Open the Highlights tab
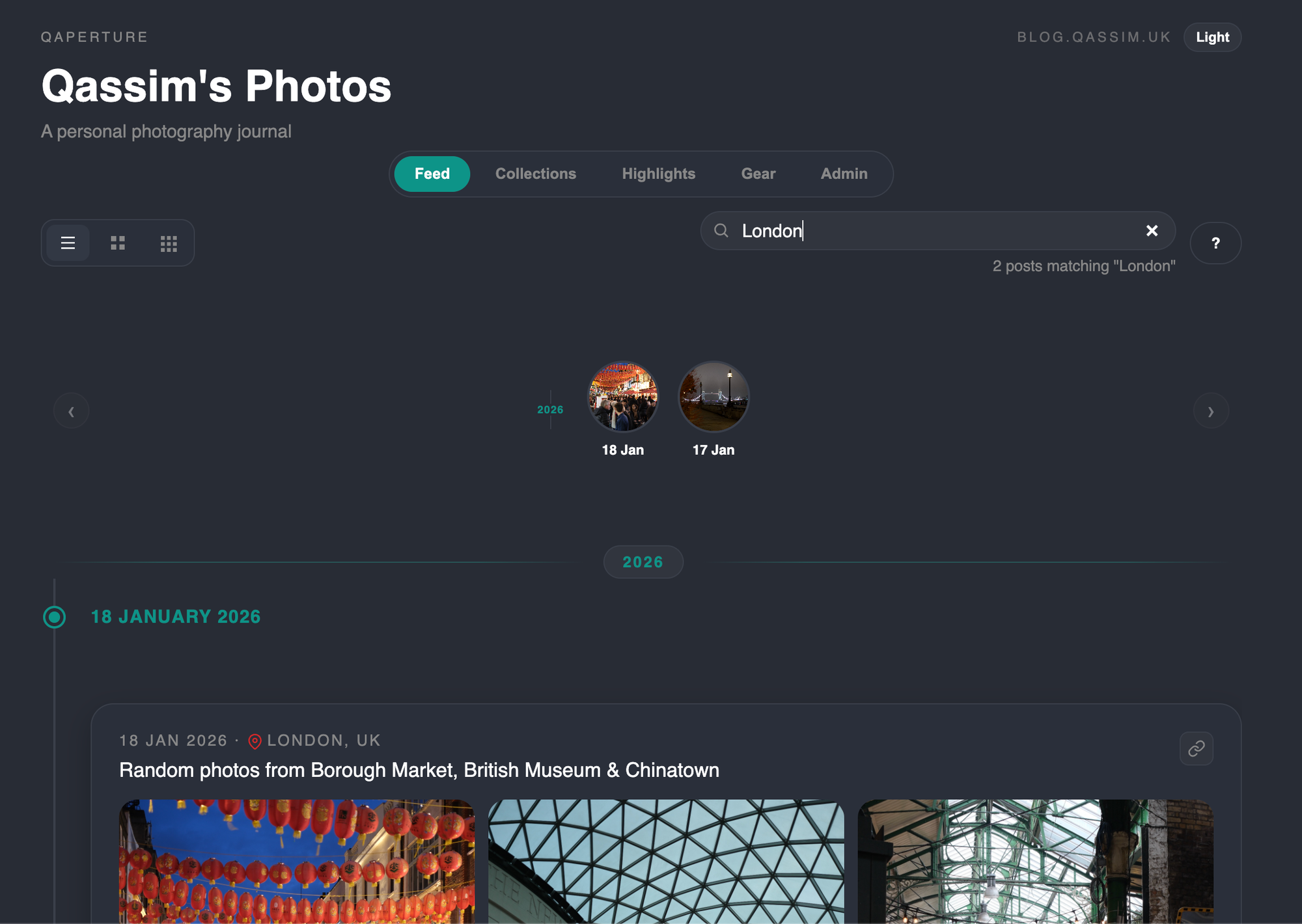Image resolution: width=1302 pixels, height=924 pixels. click(658, 174)
